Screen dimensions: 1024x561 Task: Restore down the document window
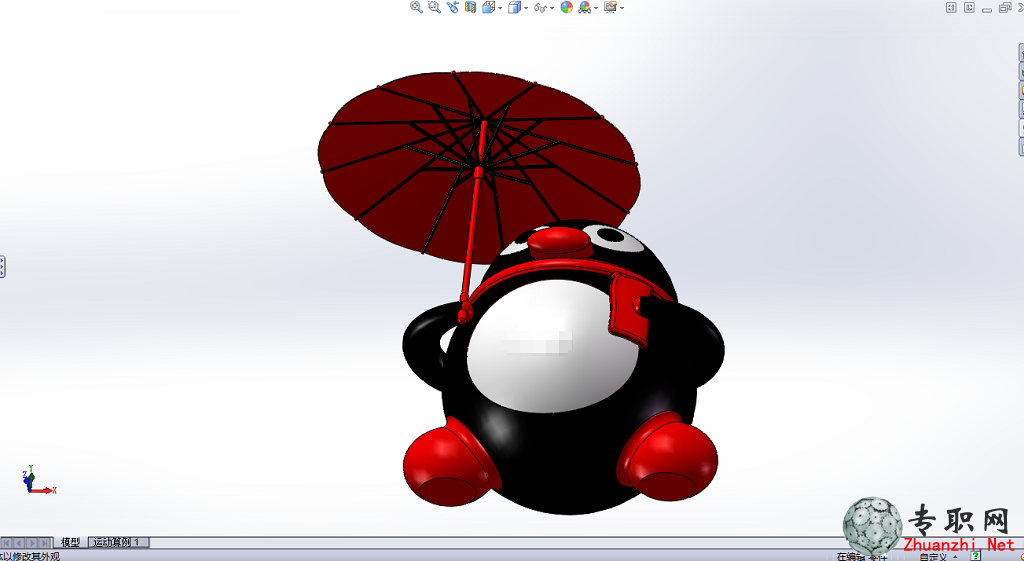(1005, 7)
